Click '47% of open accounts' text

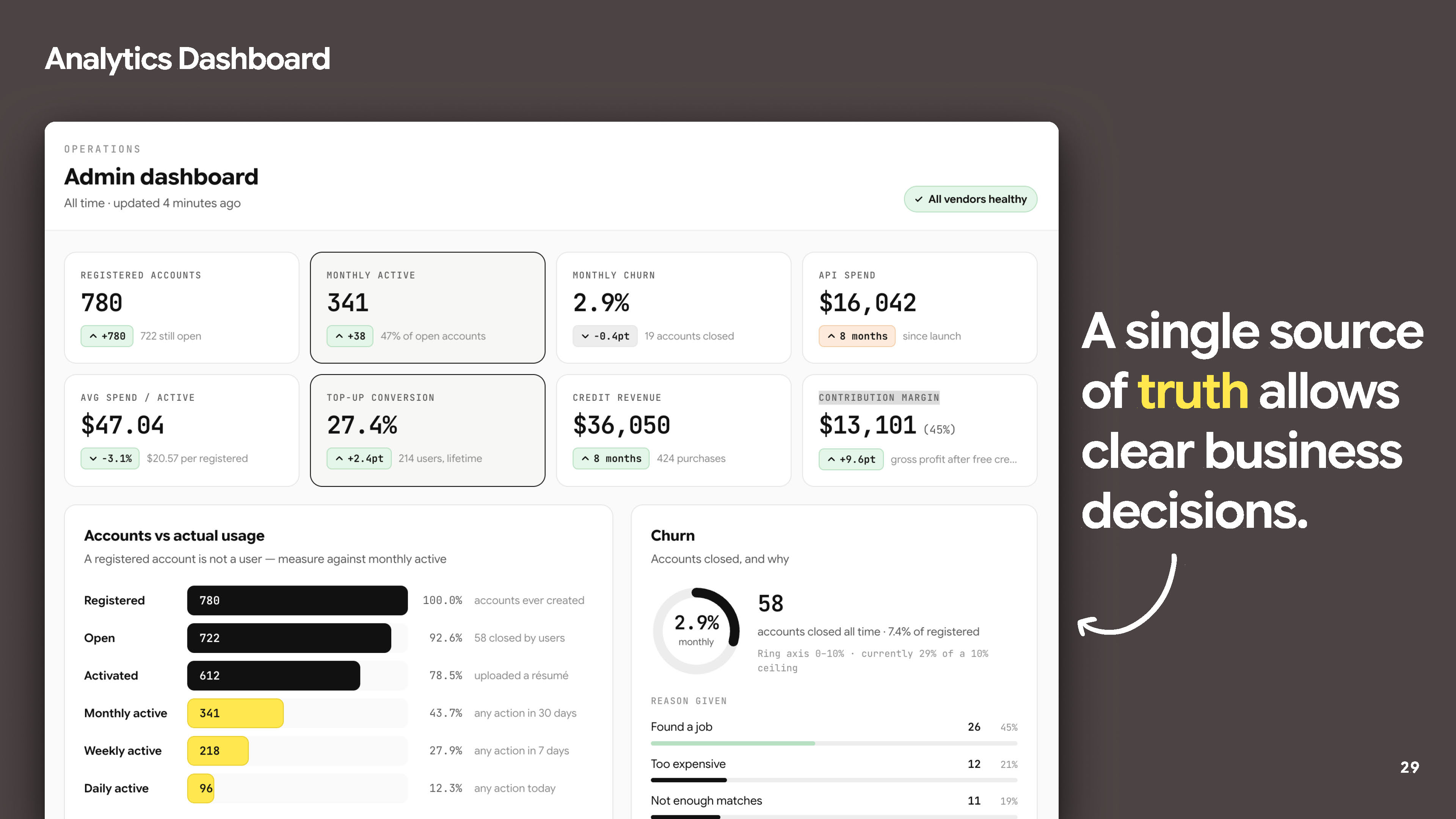pyautogui.click(x=433, y=336)
